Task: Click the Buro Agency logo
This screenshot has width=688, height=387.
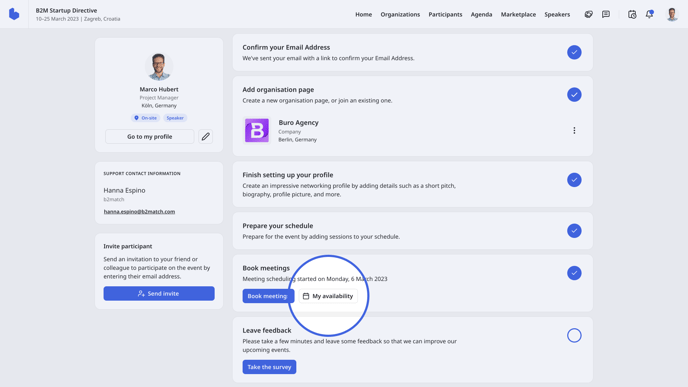Action: click(257, 130)
